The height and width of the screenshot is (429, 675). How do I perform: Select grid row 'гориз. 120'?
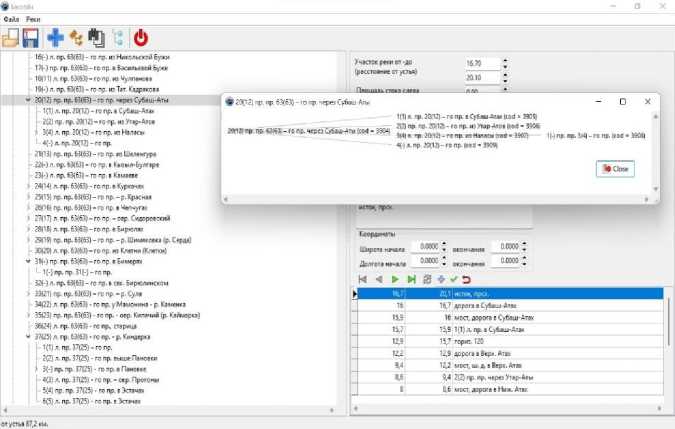(x=510, y=341)
